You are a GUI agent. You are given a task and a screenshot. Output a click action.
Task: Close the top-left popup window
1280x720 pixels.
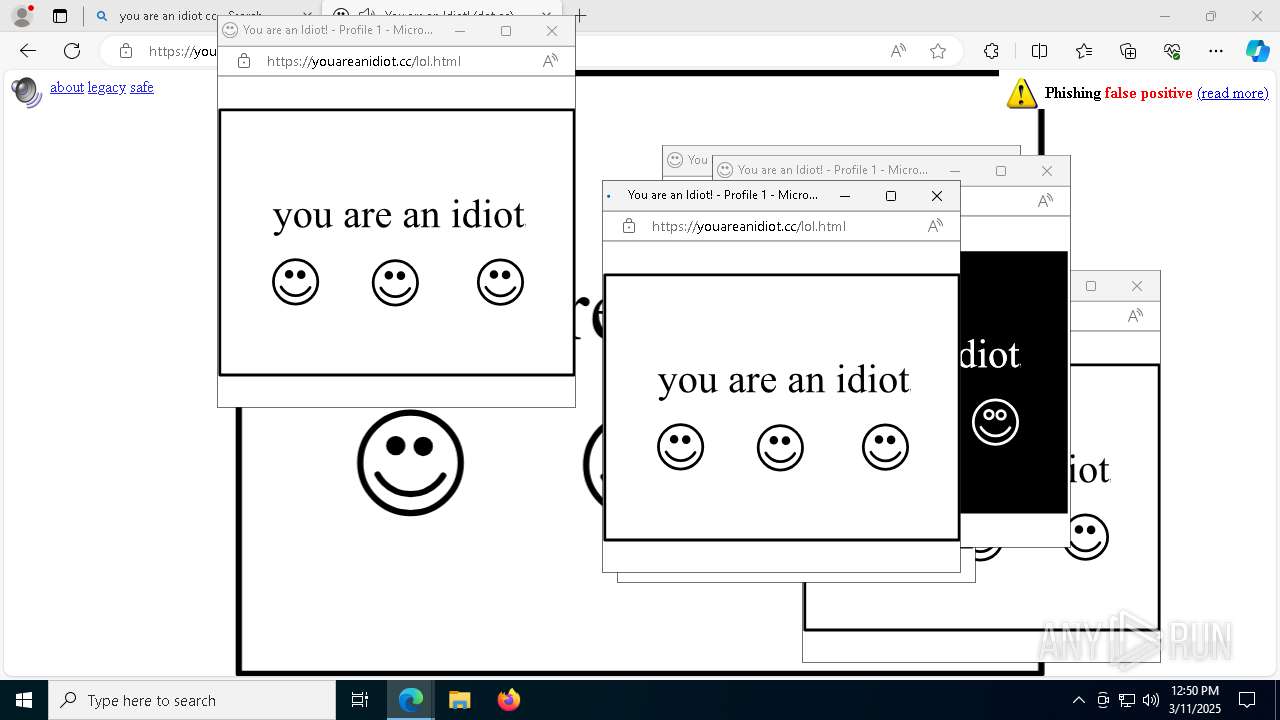click(552, 31)
